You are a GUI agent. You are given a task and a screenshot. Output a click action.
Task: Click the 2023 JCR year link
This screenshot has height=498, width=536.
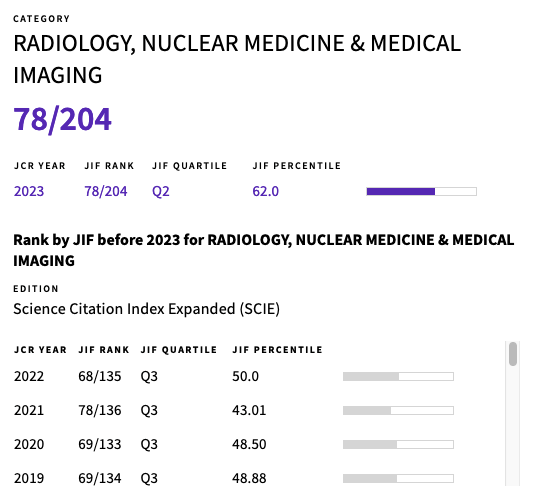point(29,191)
